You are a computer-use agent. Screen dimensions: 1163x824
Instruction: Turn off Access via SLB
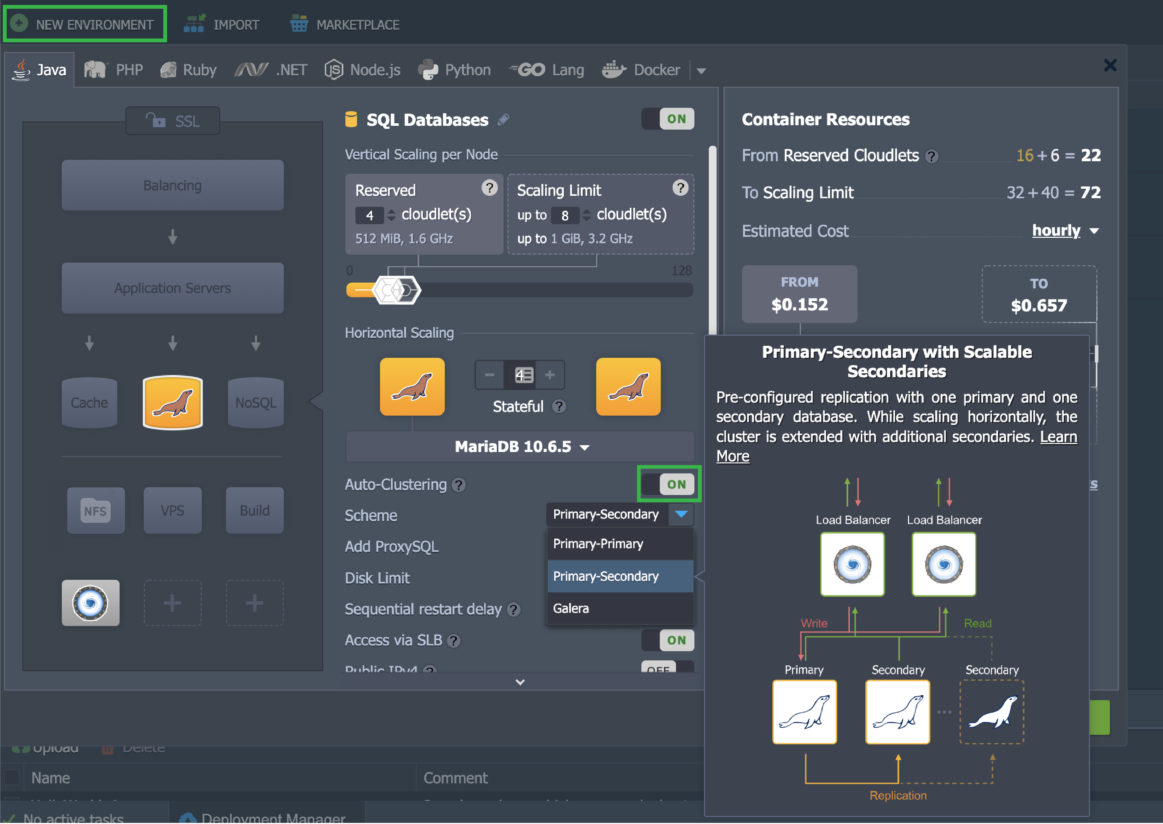[668, 640]
